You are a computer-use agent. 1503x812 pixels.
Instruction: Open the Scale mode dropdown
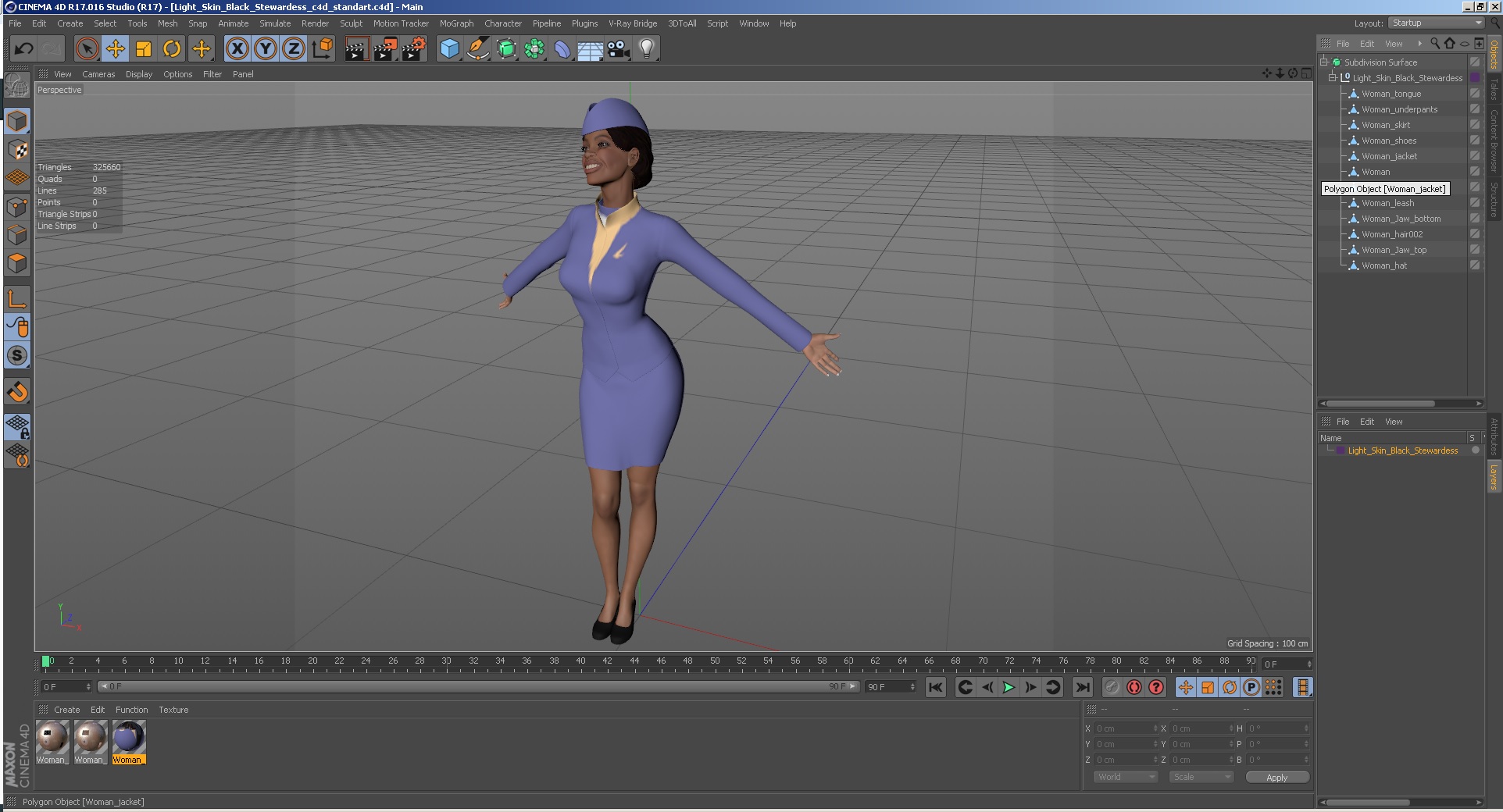(x=1201, y=777)
